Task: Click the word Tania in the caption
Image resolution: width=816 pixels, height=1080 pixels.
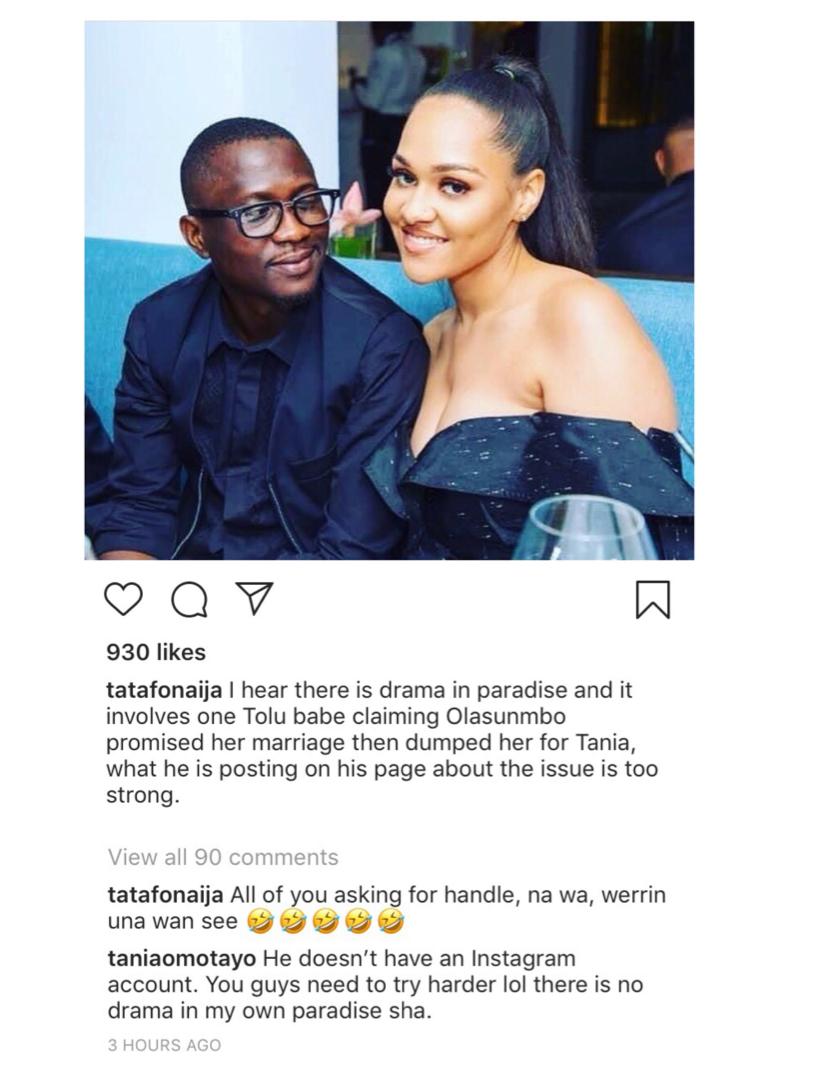Action: tap(605, 742)
